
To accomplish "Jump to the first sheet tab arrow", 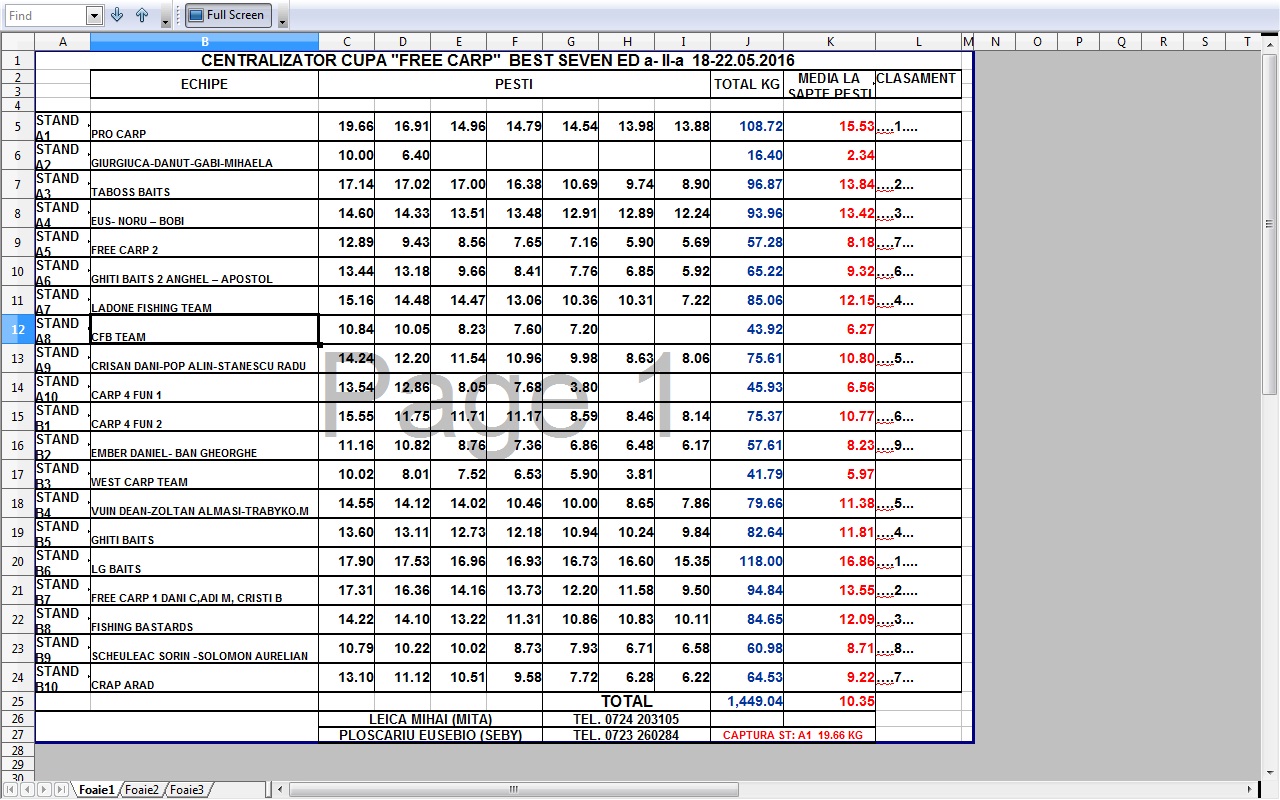I will [11, 790].
